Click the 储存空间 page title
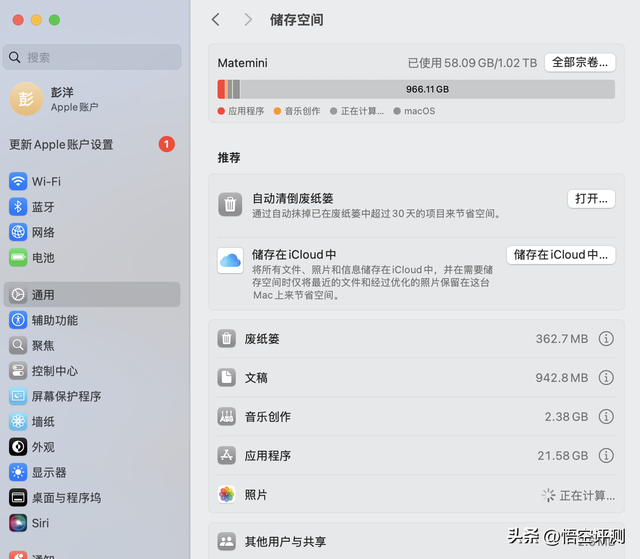640x559 pixels. 296,20
